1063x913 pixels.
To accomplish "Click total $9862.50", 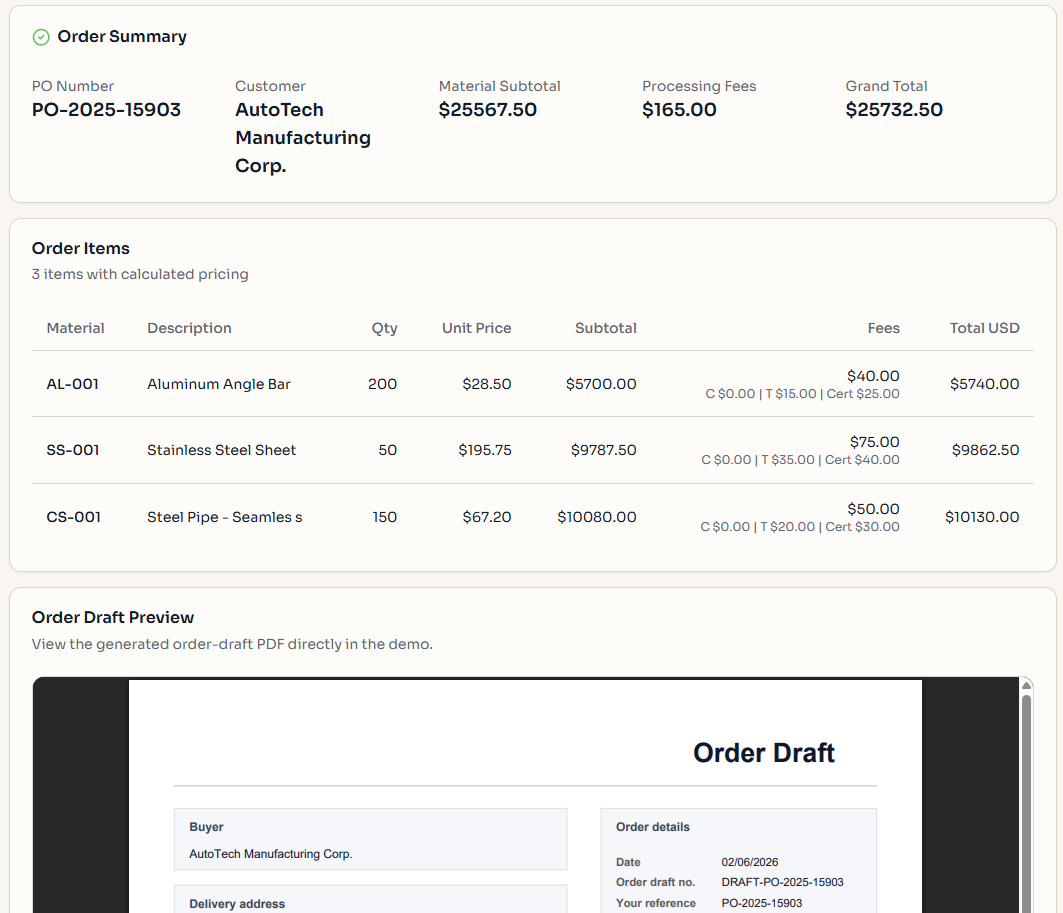I will pos(986,450).
